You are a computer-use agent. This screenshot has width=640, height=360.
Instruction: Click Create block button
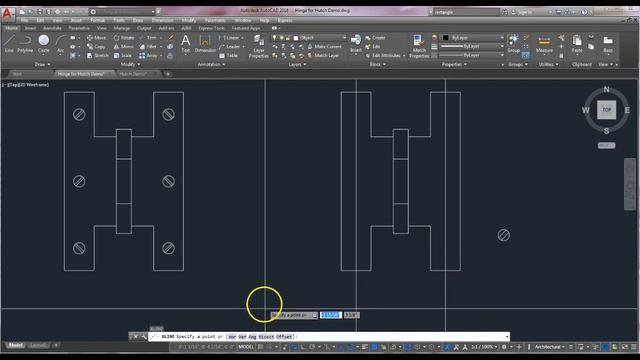(x=376, y=38)
